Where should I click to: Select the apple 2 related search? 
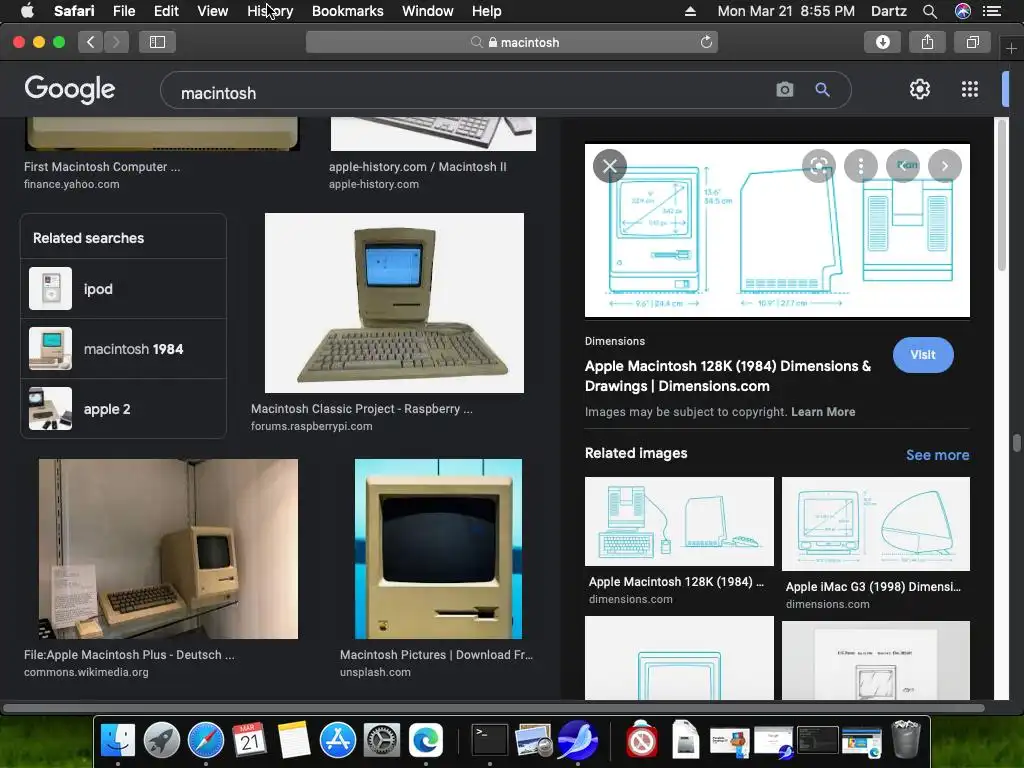[124, 409]
